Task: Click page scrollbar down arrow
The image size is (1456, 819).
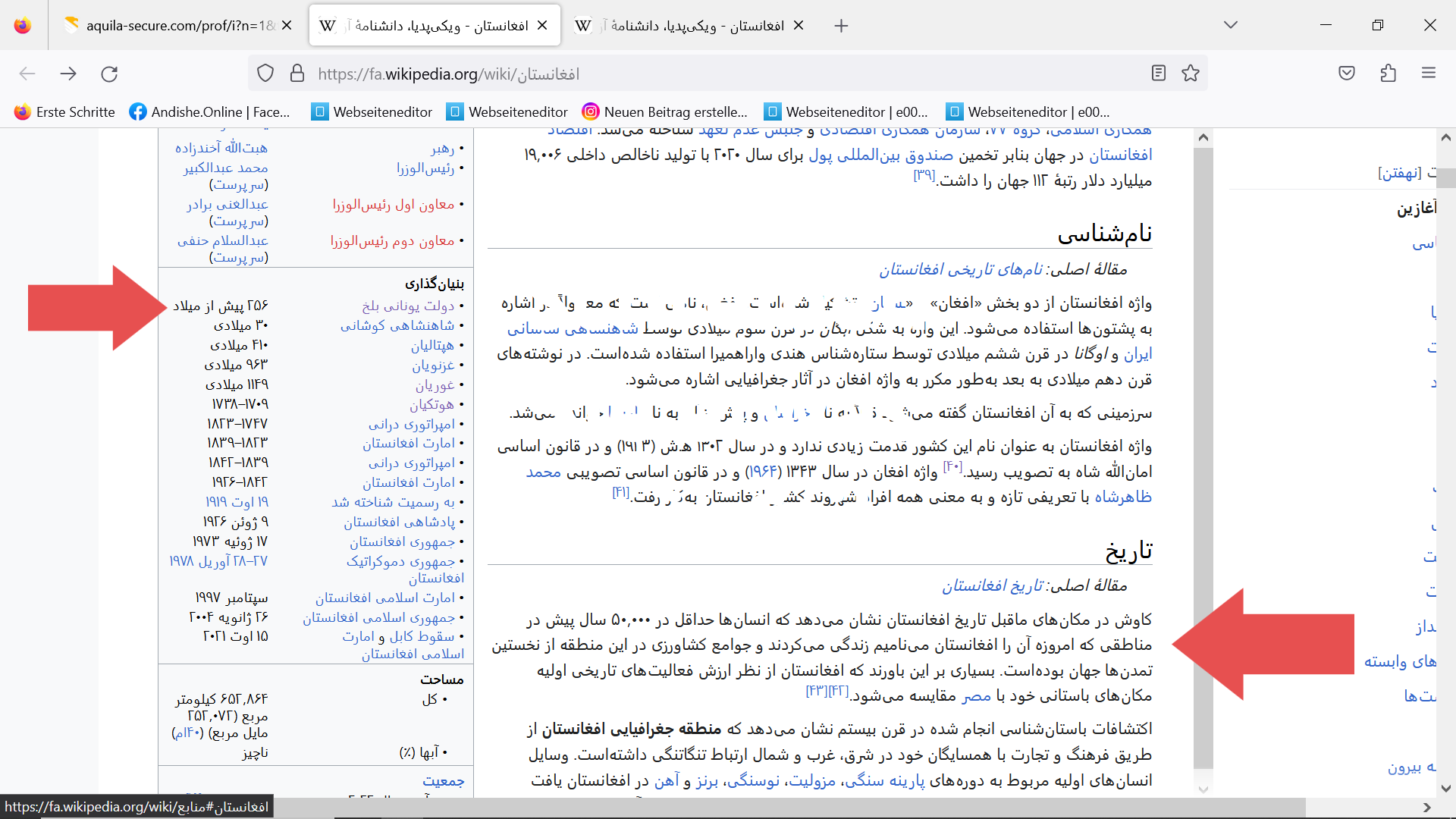Action: pos(1445,789)
